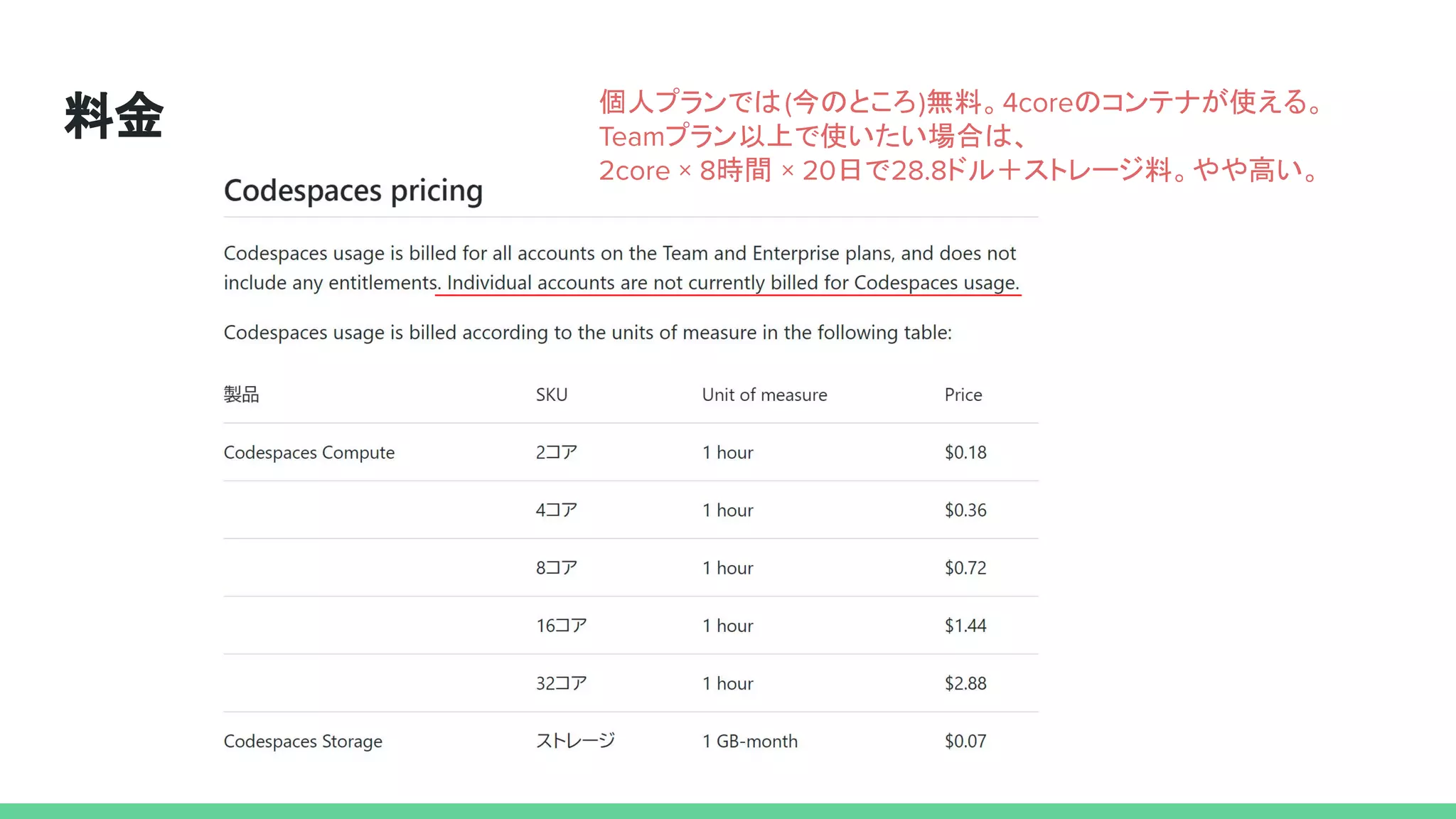The width and height of the screenshot is (1456, 819).
Task: Select the slide title 料金
Action: pyautogui.click(x=114, y=115)
